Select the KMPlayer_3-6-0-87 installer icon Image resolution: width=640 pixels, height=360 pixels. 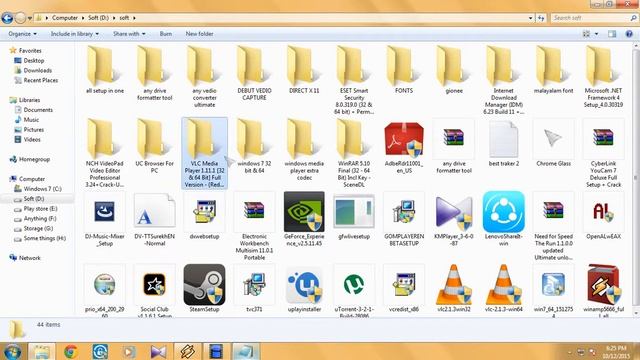point(453,212)
